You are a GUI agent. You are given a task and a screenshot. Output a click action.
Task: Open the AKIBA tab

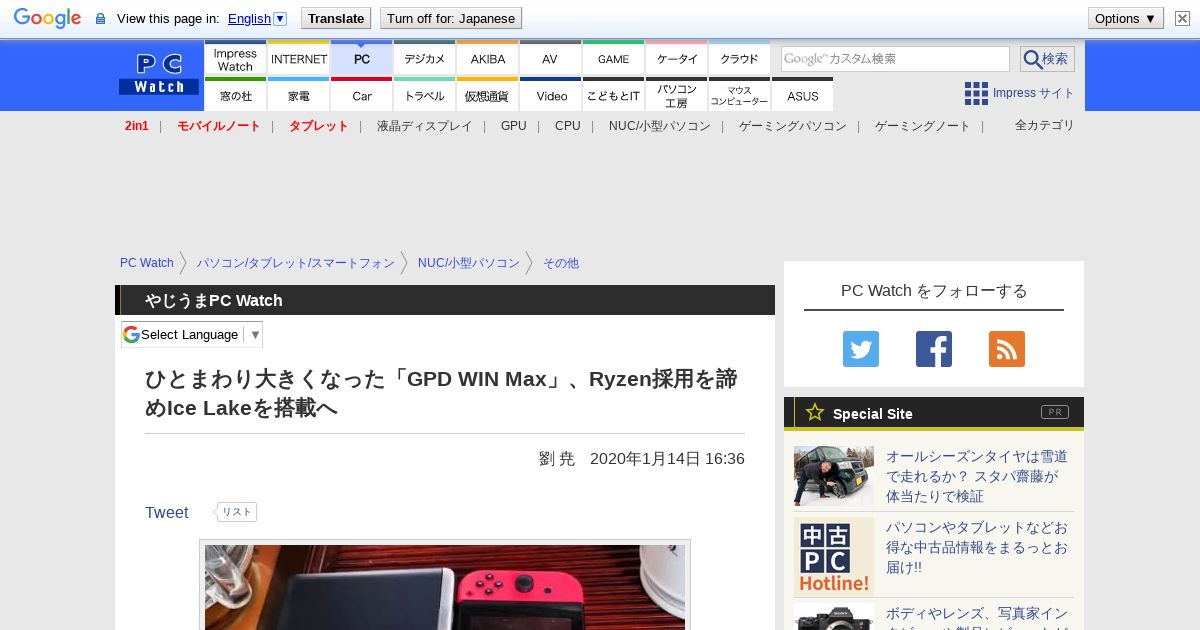488,59
